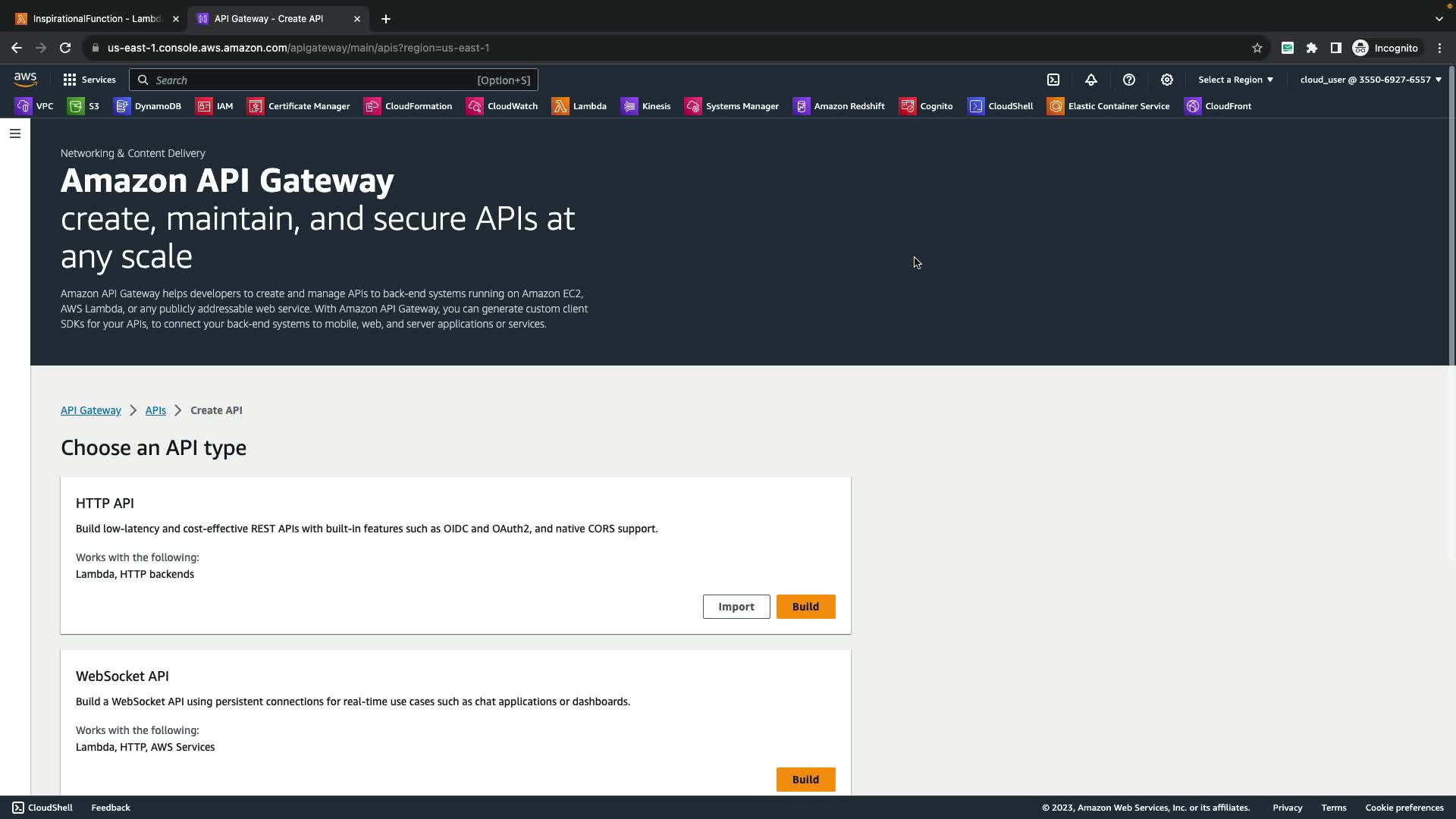Open Cookie preferences in the footer
Image resolution: width=1456 pixels, height=819 pixels.
click(x=1404, y=808)
